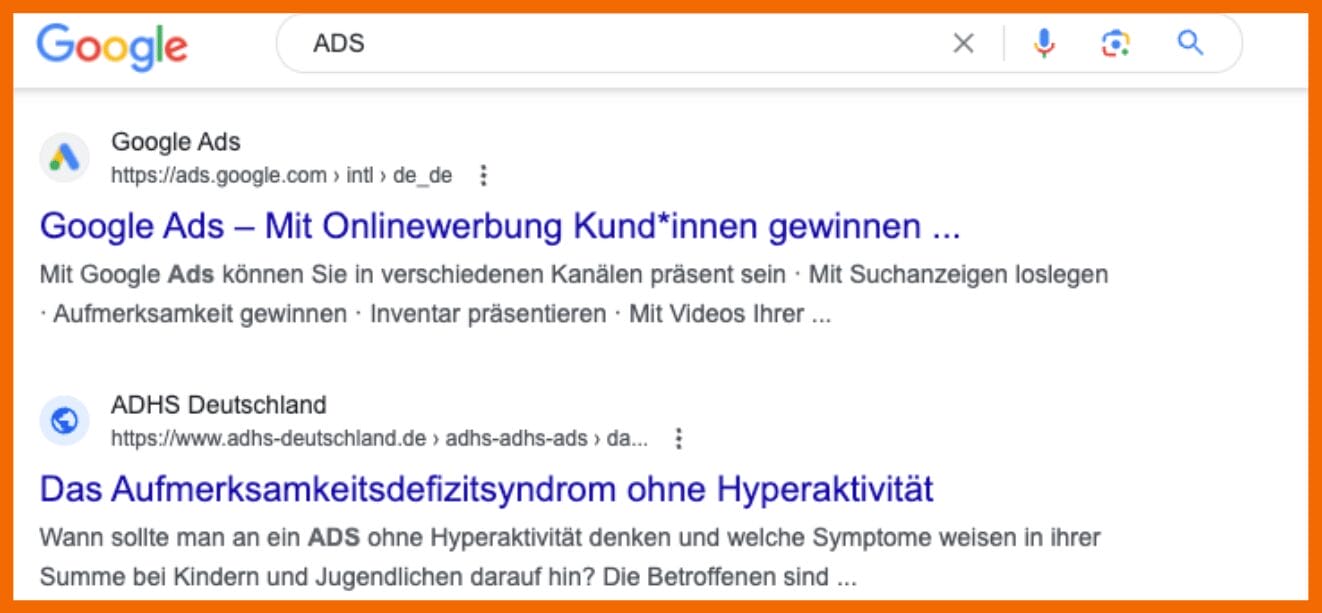
Task: Open the 'Google Ads – Mit Onlinewerbung' result title
Action: click(x=499, y=227)
